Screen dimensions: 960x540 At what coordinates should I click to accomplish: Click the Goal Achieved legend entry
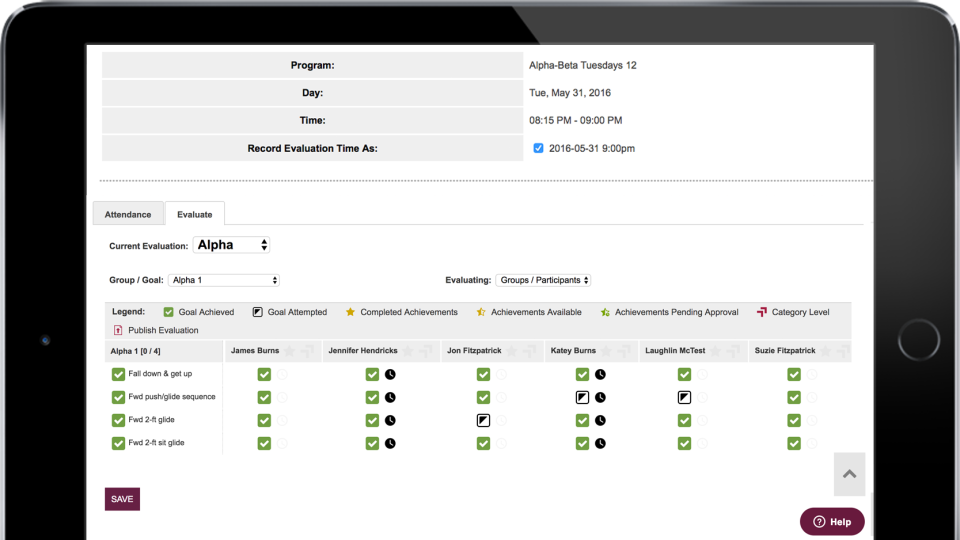tap(199, 312)
